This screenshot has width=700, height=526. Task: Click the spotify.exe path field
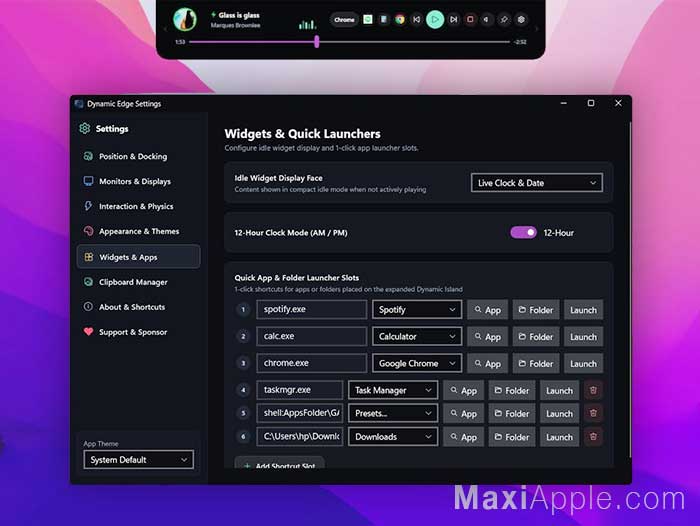312,309
